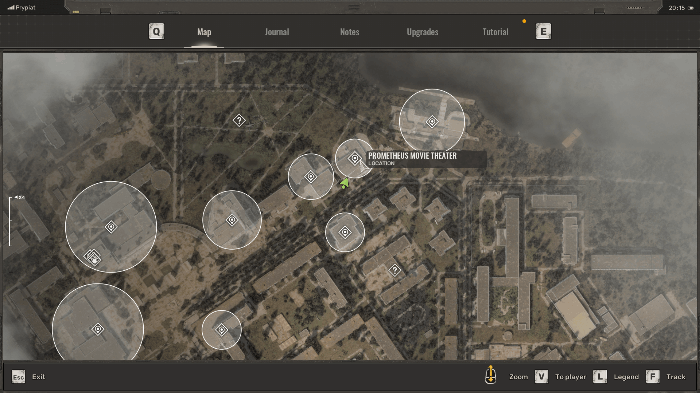The width and height of the screenshot is (700, 393).
Task: Select the marker in the mid-sized circle left of center
Action: tap(232, 220)
